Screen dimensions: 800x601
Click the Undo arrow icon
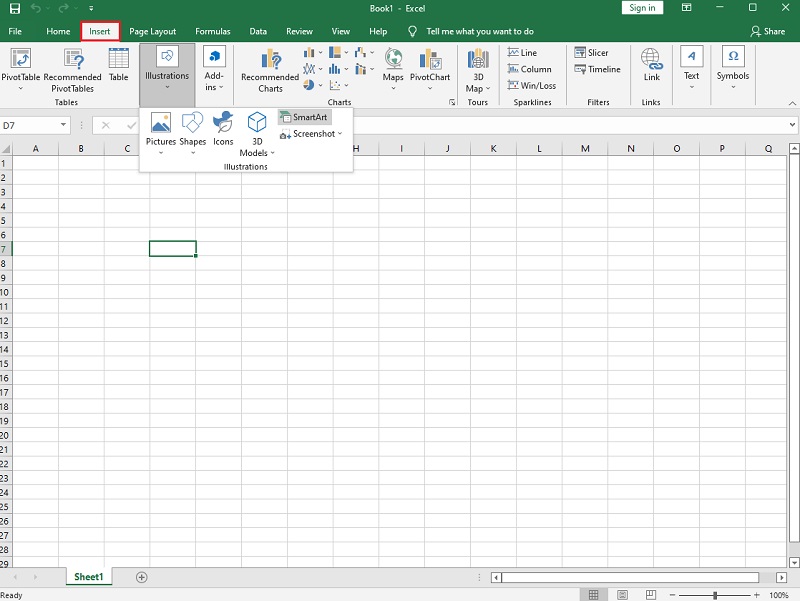point(35,8)
